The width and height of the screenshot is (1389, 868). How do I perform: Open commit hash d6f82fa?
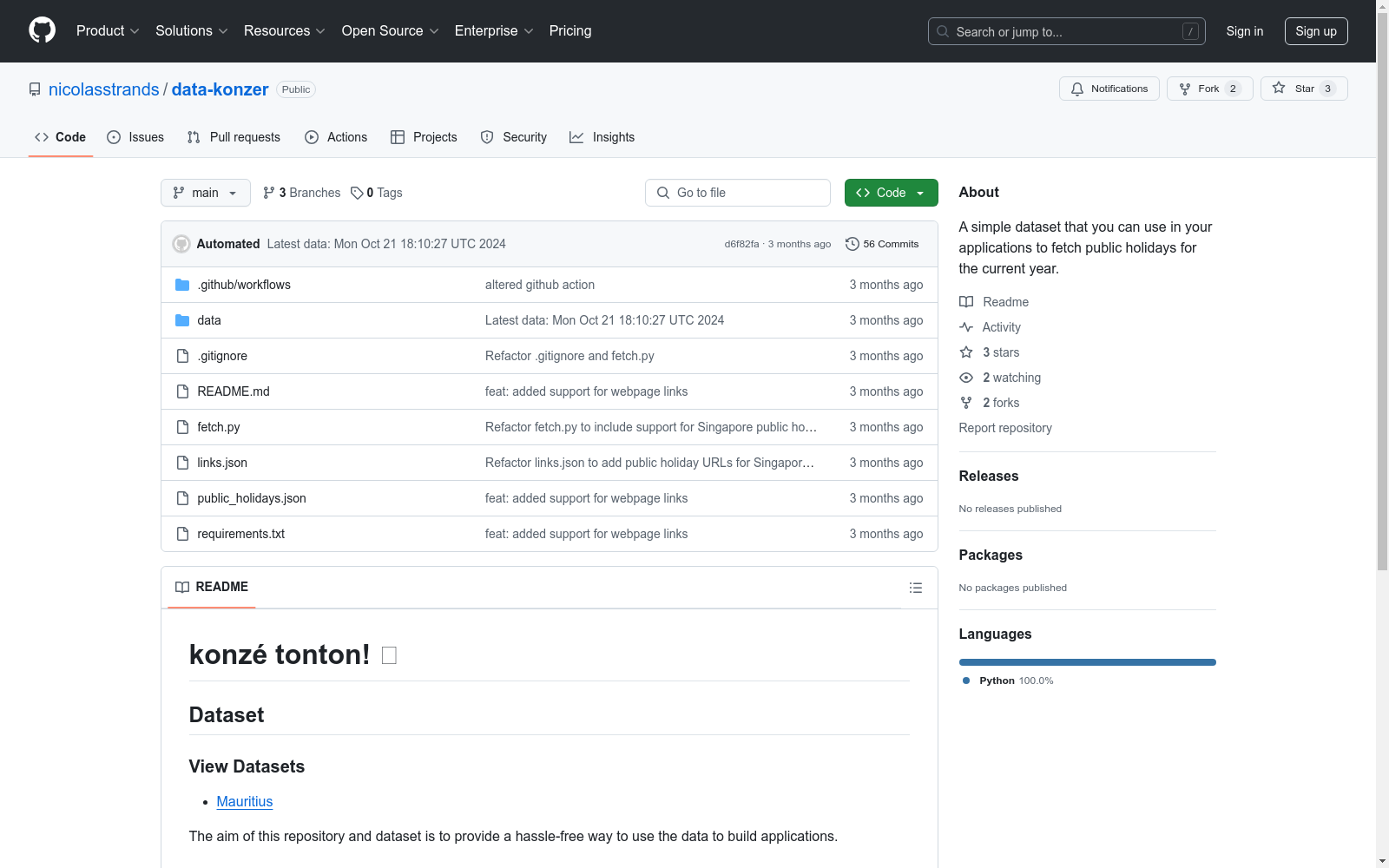pyautogui.click(x=742, y=244)
